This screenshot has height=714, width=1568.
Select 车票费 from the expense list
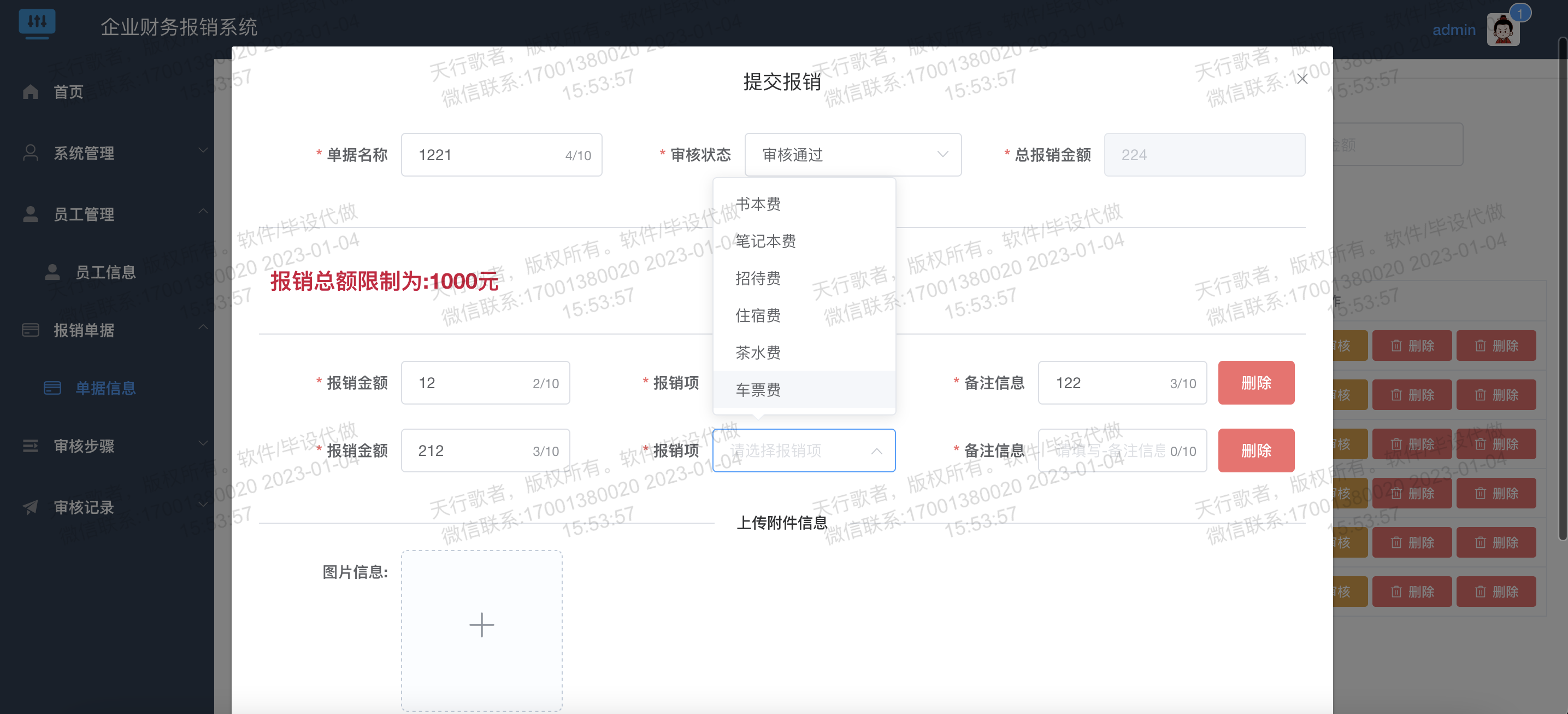(758, 389)
